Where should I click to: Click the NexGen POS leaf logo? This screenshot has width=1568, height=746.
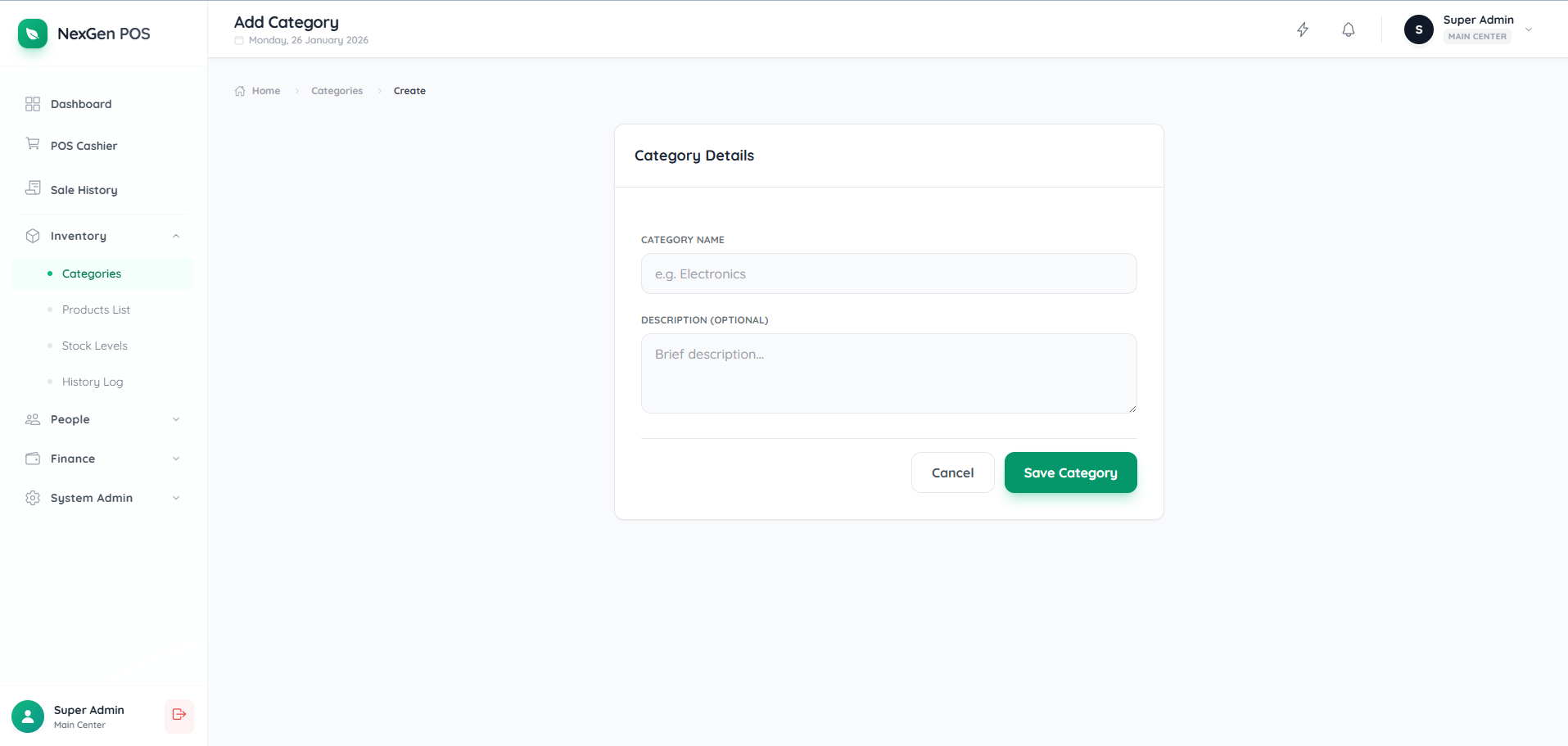click(x=32, y=34)
